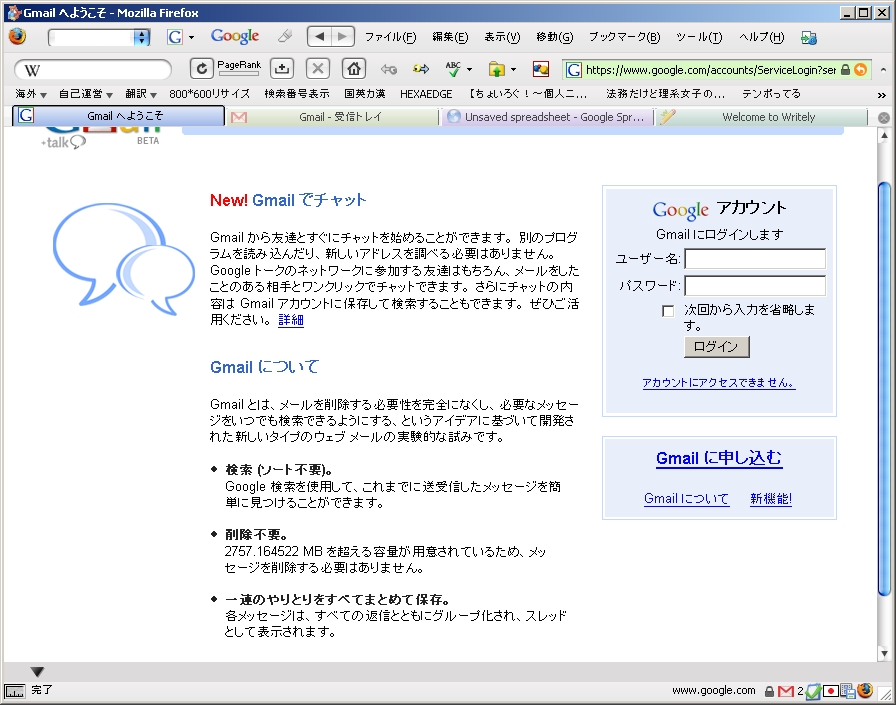Image resolution: width=896 pixels, height=705 pixels.
Task: Open the G search engine dropdown
Action: (x=191, y=37)
